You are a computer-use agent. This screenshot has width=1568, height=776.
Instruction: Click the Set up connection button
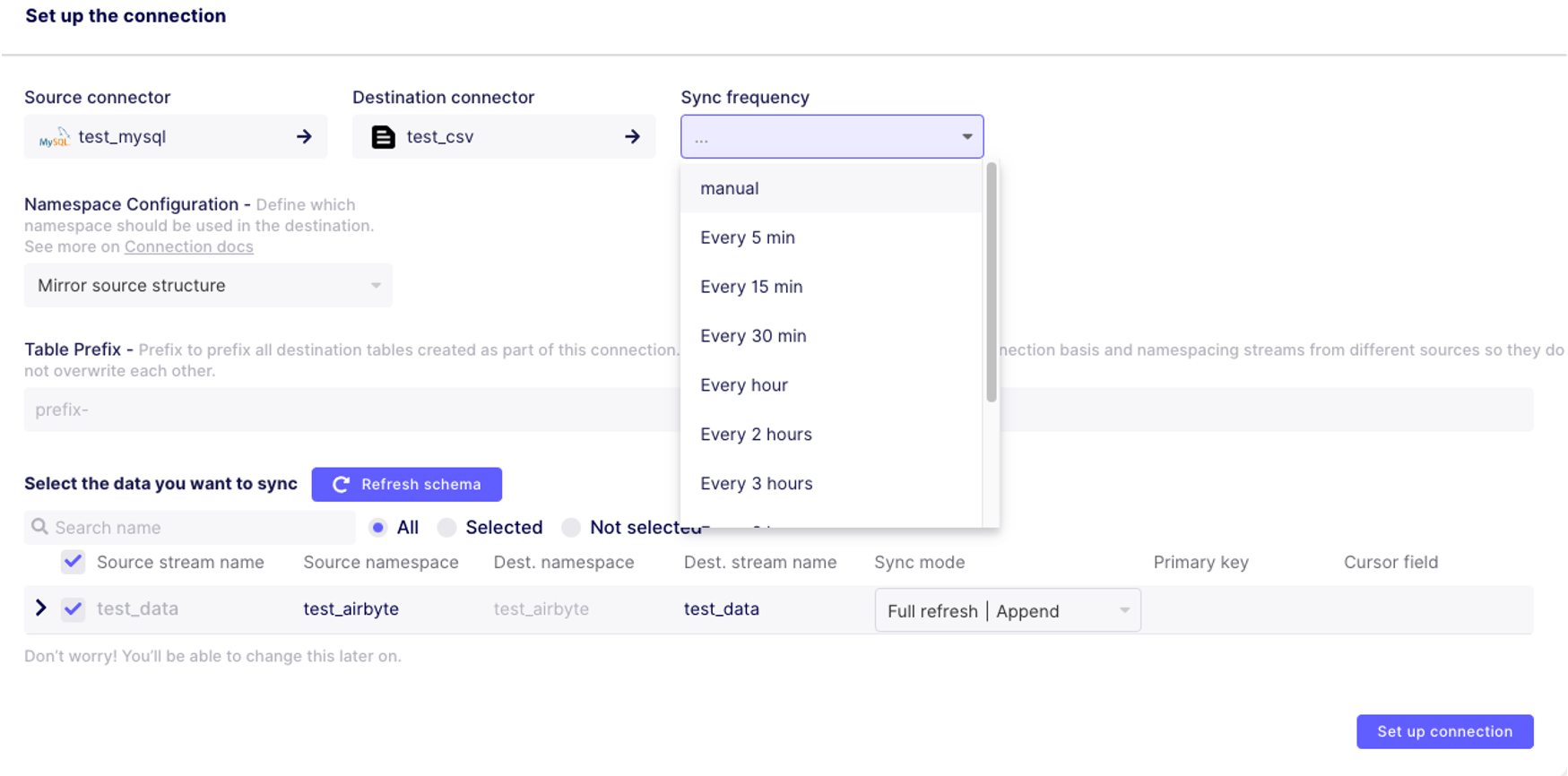(1444, 732)
